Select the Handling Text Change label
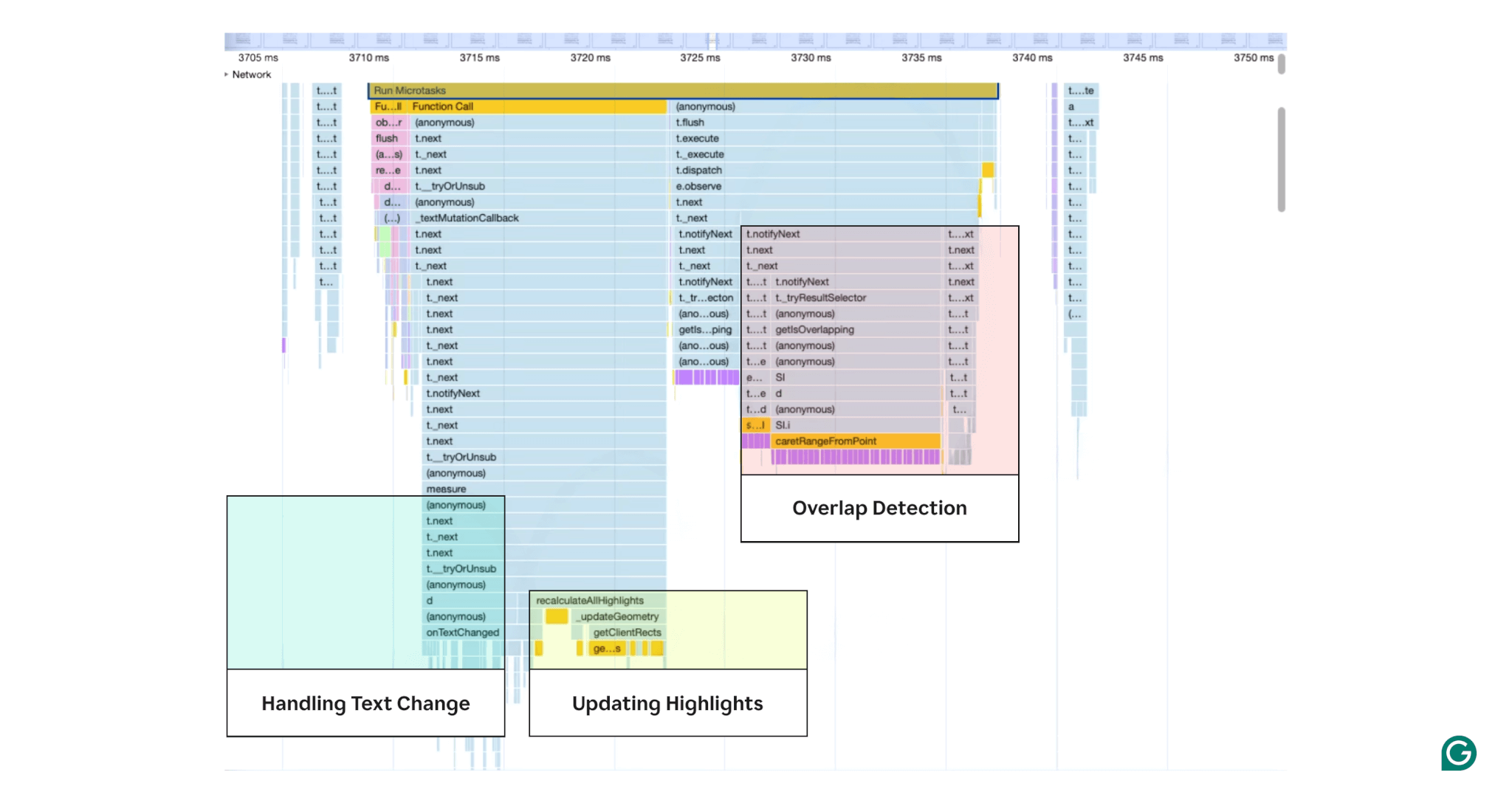Viewport: 1512px width, 806px height. point(365,703)
